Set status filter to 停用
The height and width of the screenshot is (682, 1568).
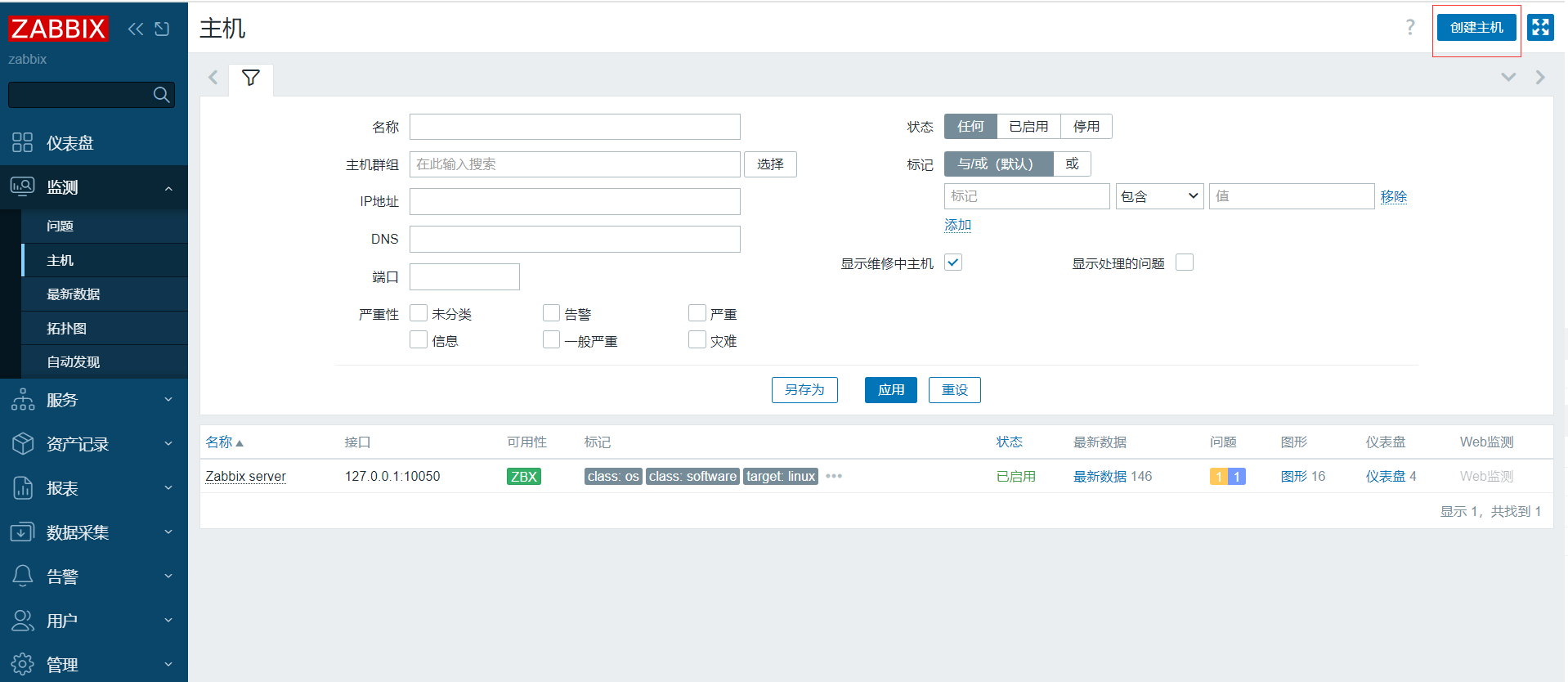click(x=1086, y=127)
